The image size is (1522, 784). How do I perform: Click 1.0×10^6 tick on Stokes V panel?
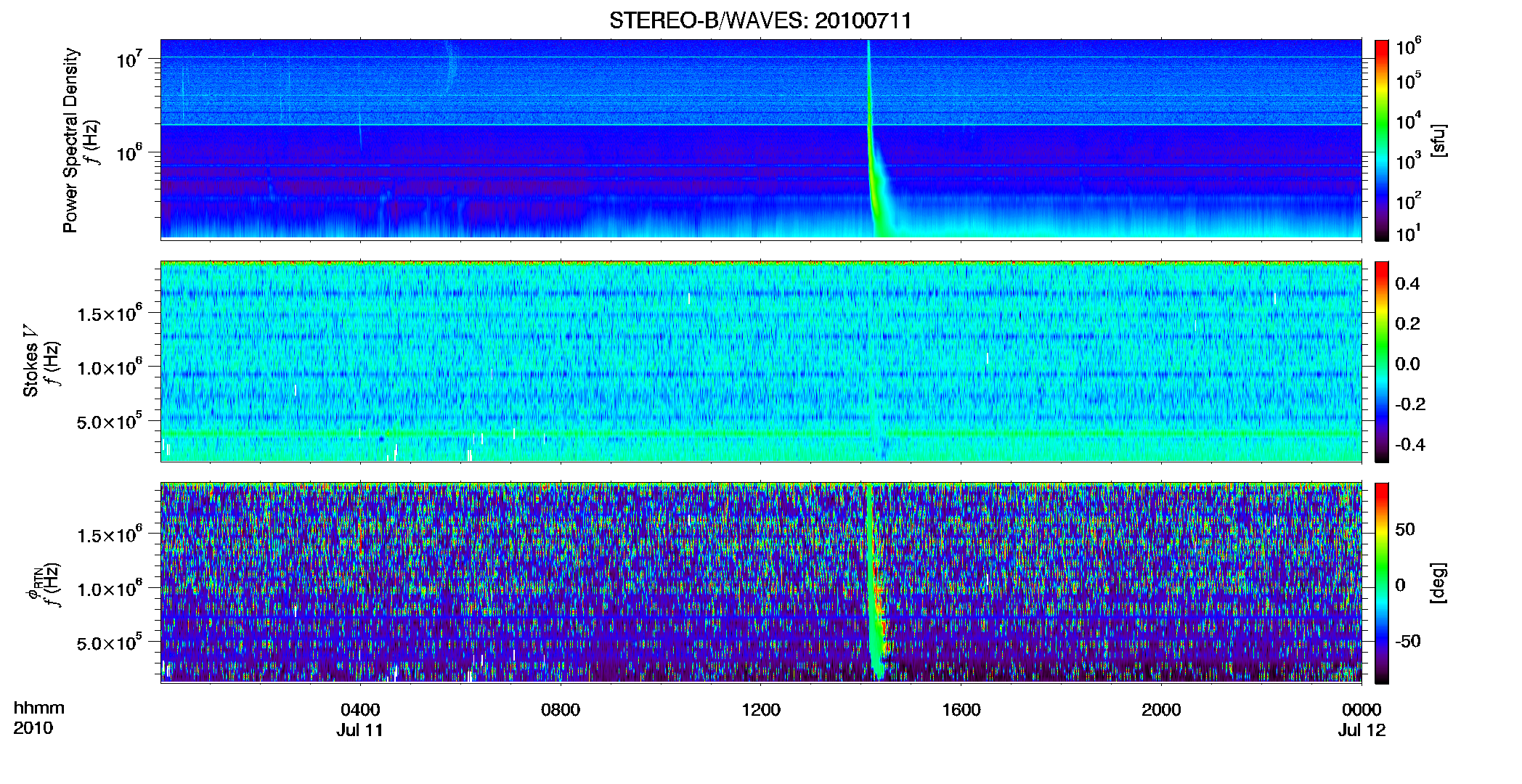click(110, 367)
